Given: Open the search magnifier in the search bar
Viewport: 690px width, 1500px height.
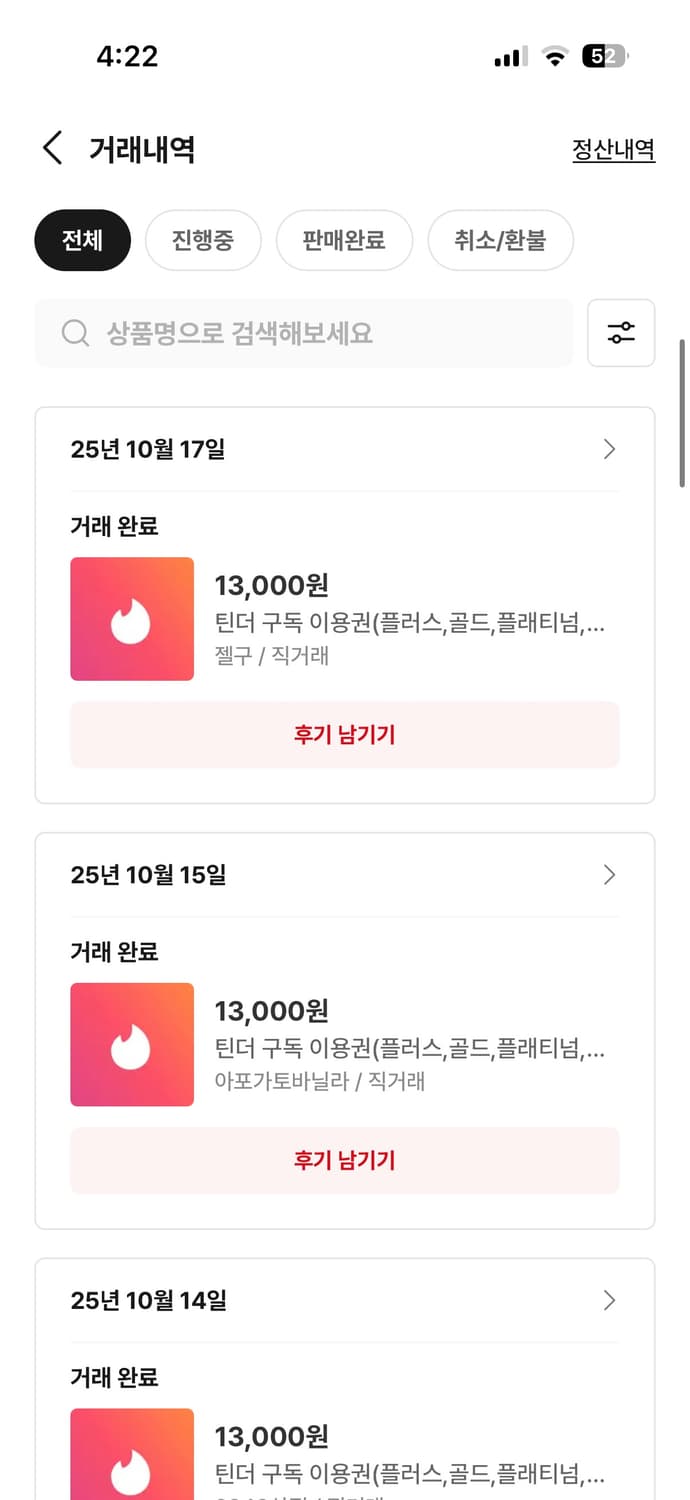Looking at the screenshot, I should [75, 333].
